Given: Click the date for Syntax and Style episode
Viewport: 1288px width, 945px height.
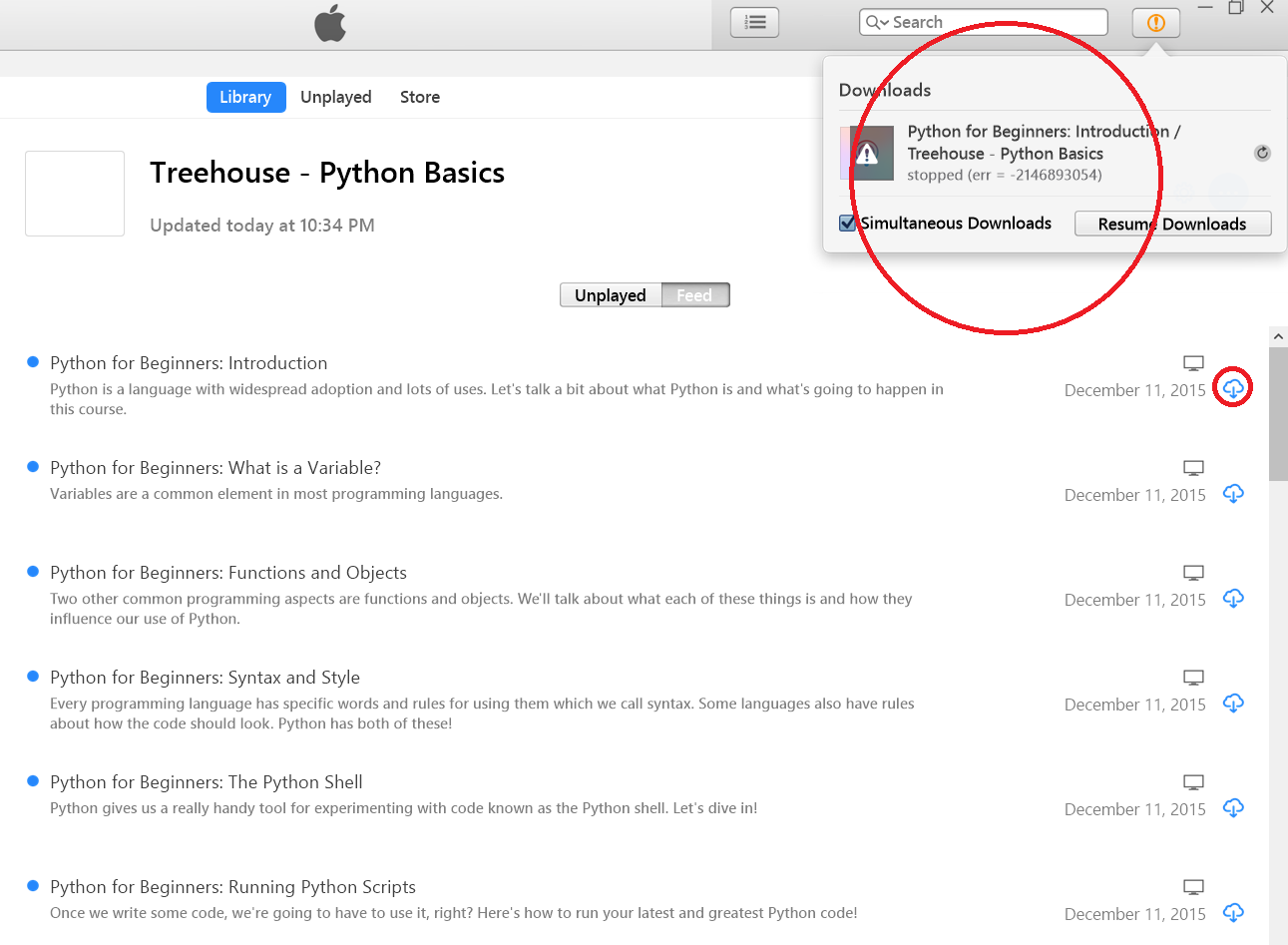Looking at the screenshot, I should [x=1135, y=705].
